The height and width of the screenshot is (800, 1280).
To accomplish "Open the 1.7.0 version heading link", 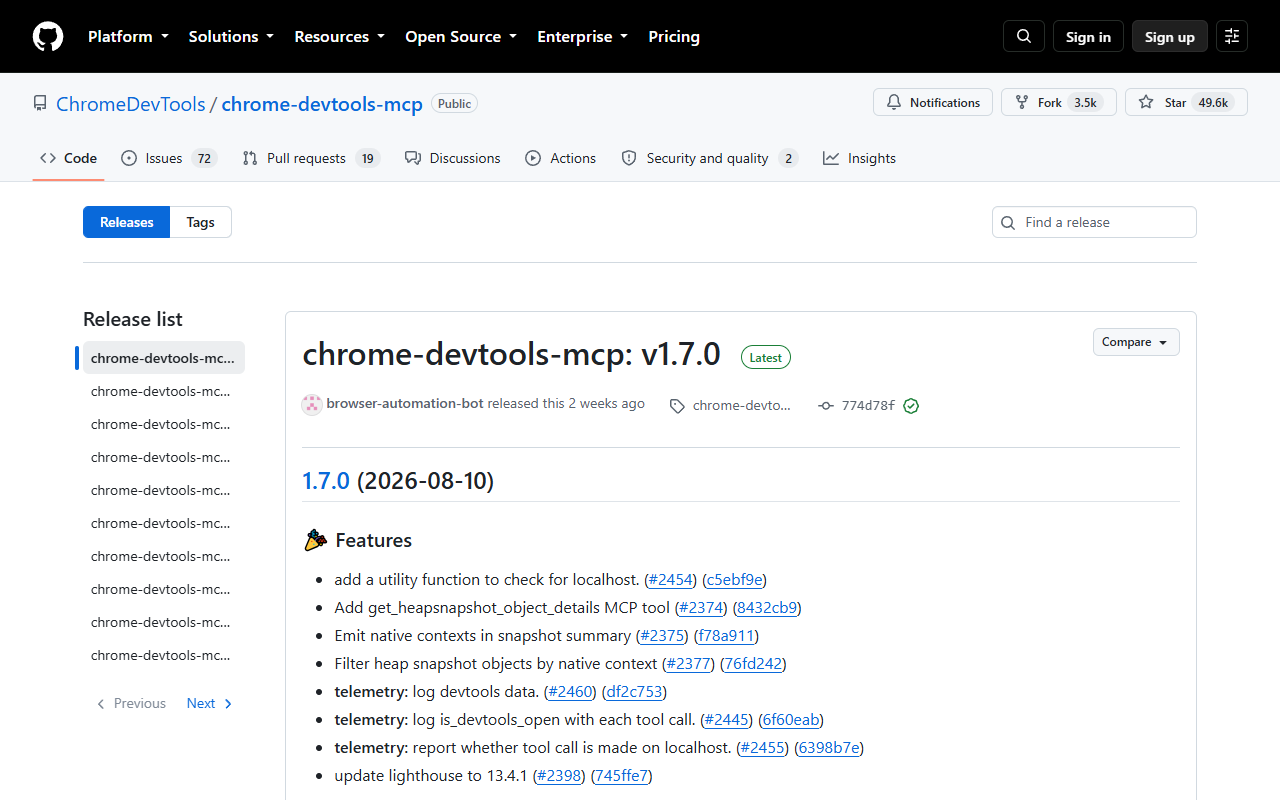I will pyautogui.click(x=326, y=481).
